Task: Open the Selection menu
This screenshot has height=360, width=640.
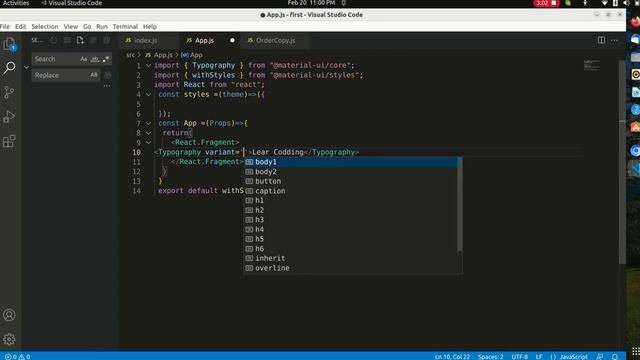Action: click(45, 27)
